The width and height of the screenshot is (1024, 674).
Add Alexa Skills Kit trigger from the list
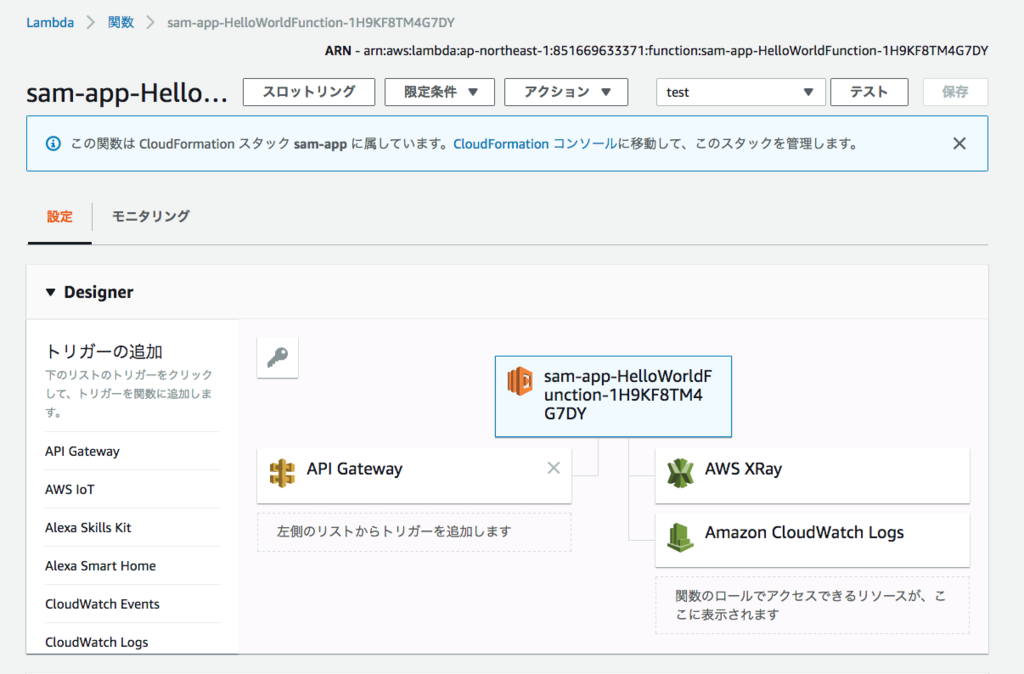tap(88, 528)
